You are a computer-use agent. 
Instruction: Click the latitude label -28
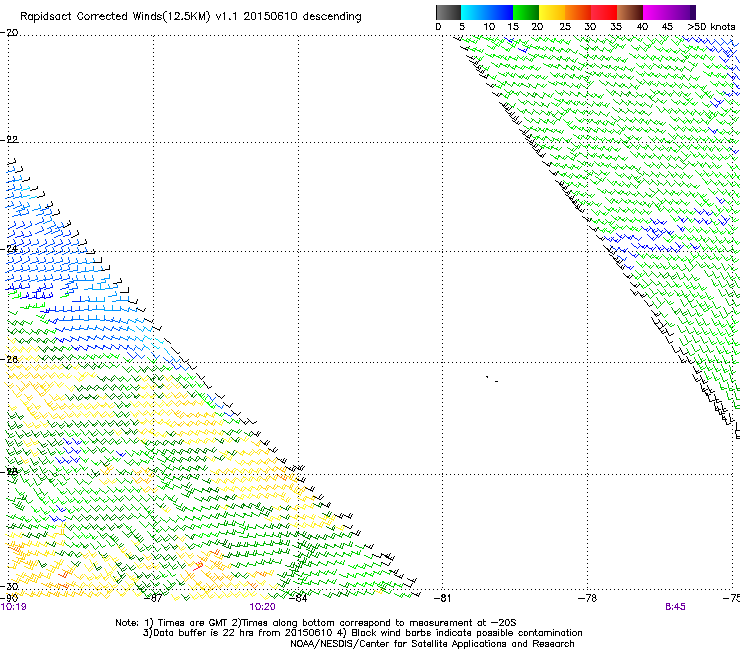(x=9, y=471)
